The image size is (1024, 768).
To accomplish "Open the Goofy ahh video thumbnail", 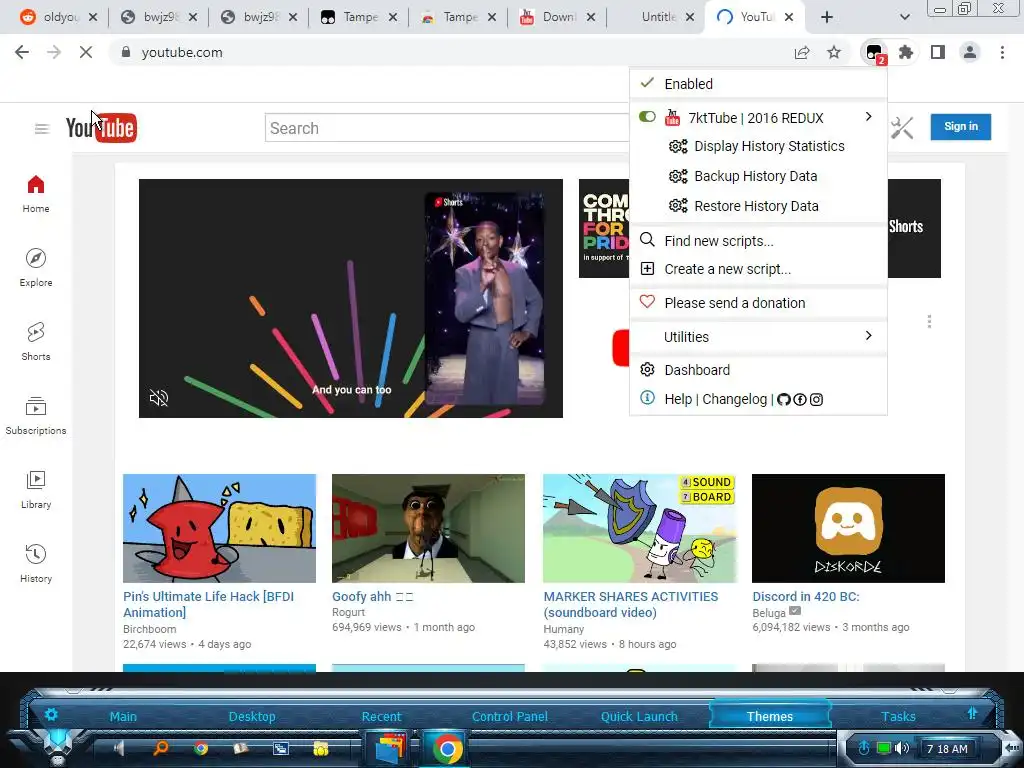I will click(x=428, y=528).
